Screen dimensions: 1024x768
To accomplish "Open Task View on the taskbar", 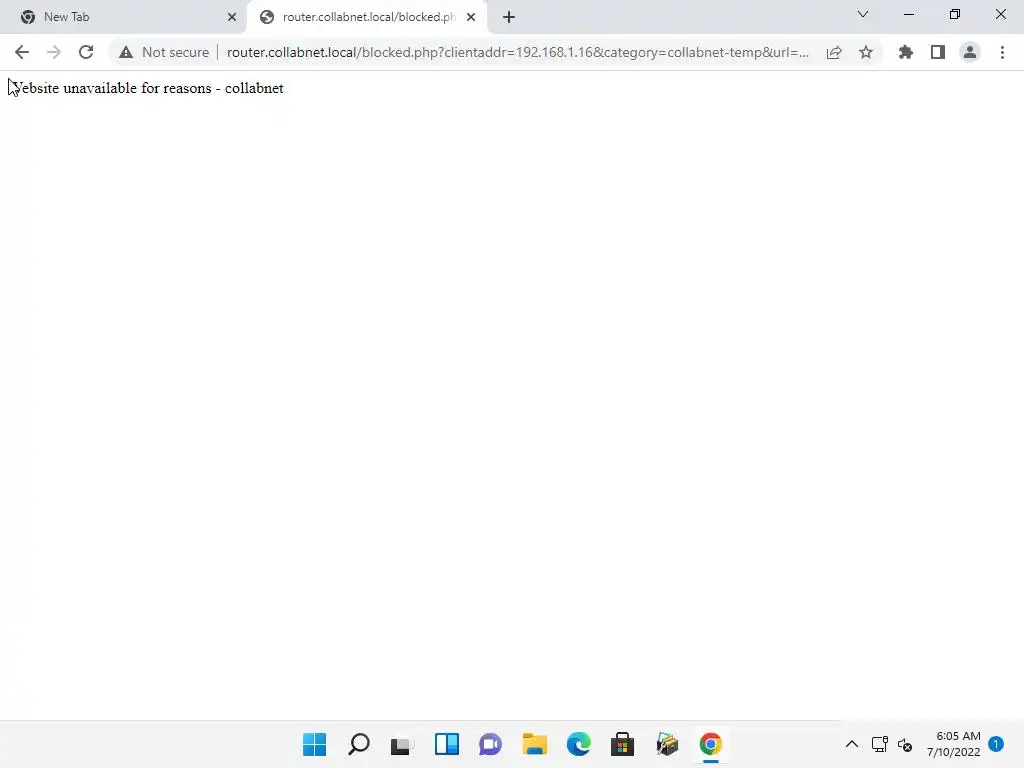I will pos(402,744).
